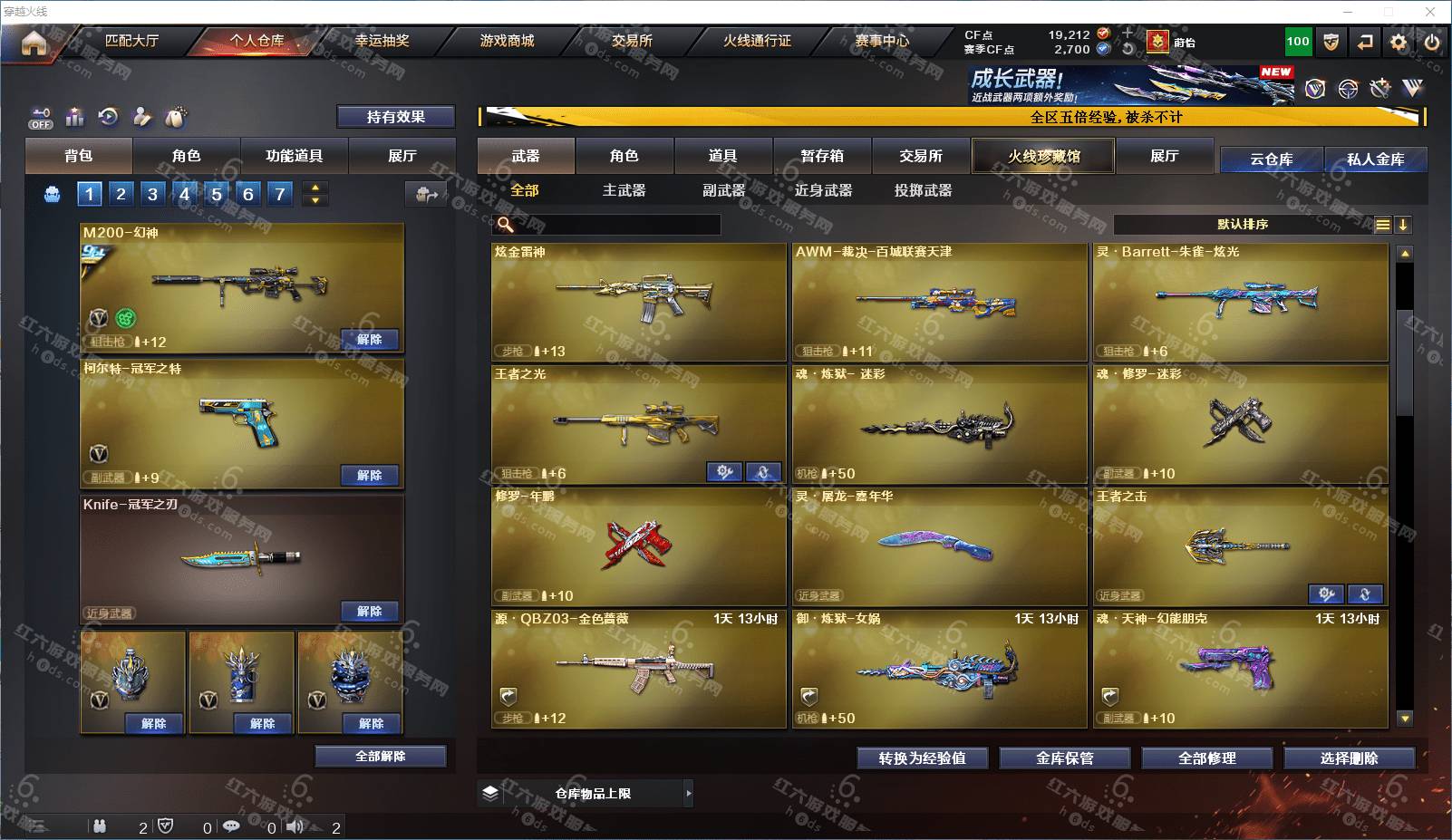
Task: Open the ranking chart icon
Action: [x=74, y=117]
